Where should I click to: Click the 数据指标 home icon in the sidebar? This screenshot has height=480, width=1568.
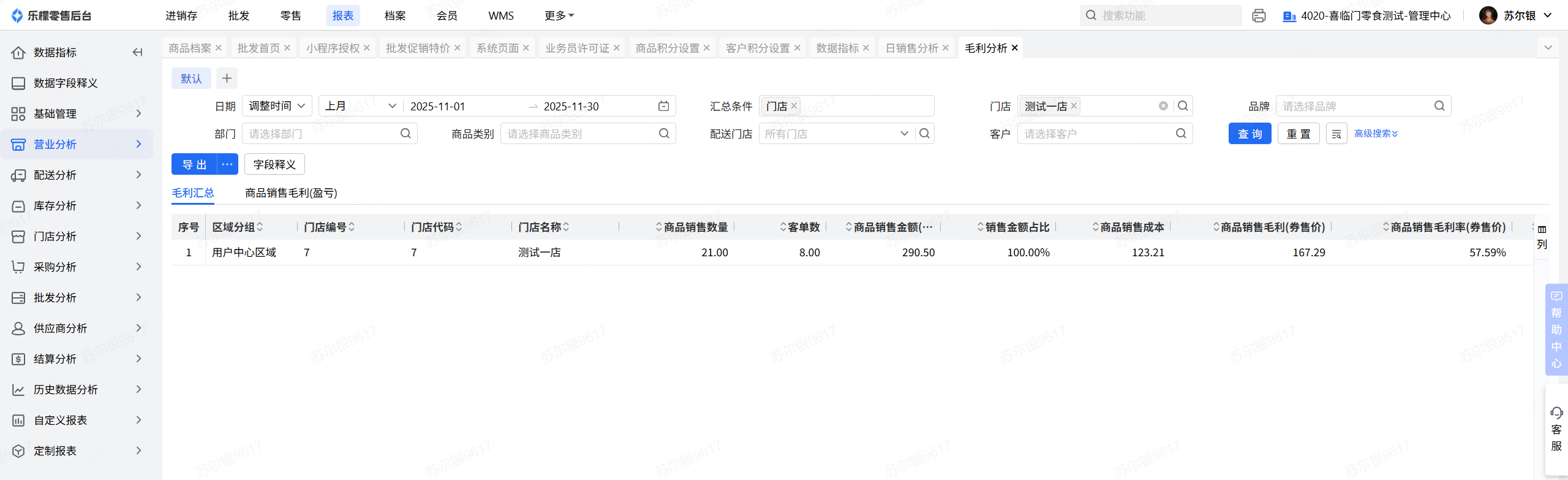click(18, 52)
